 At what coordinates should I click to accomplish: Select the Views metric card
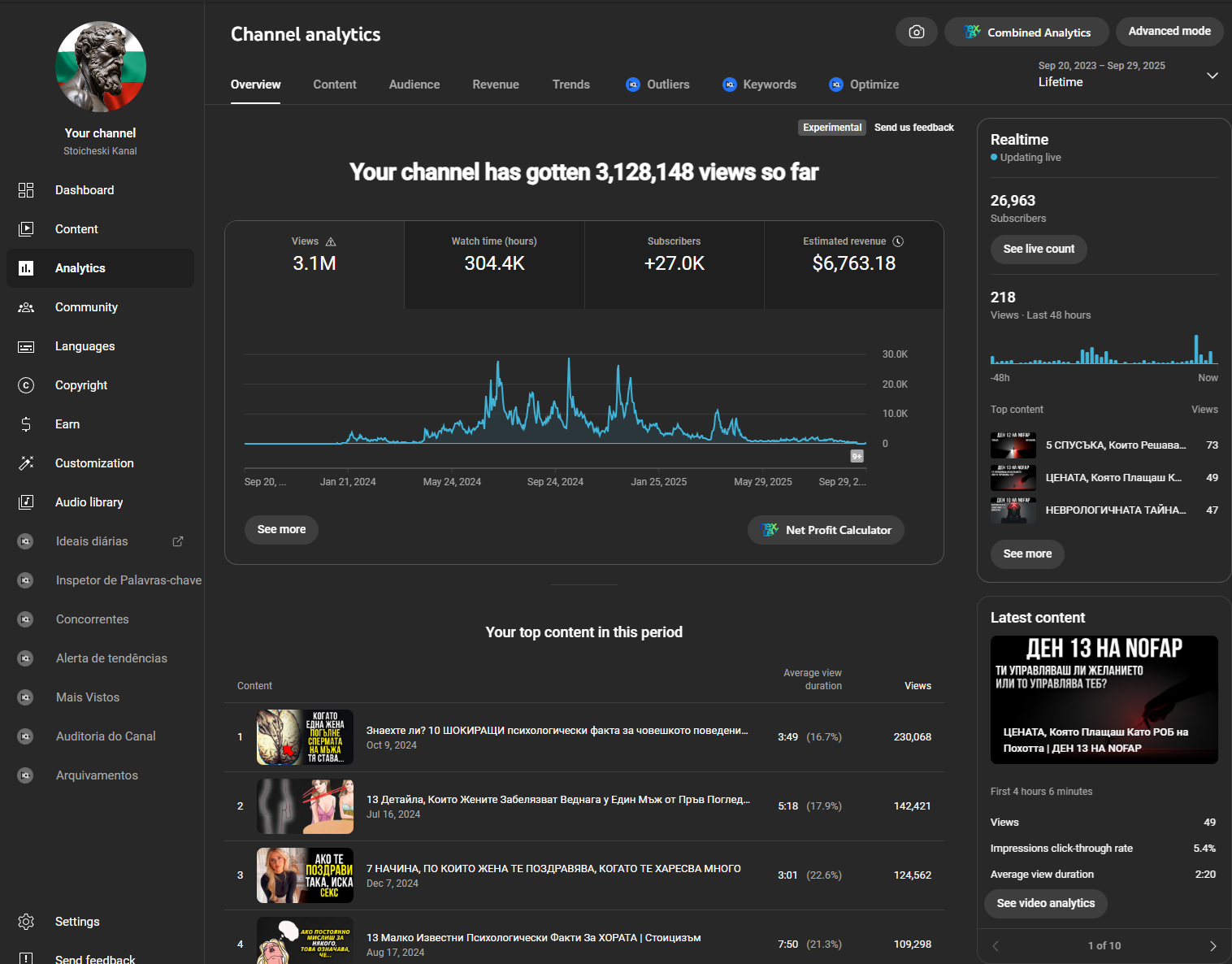point(315,265)
